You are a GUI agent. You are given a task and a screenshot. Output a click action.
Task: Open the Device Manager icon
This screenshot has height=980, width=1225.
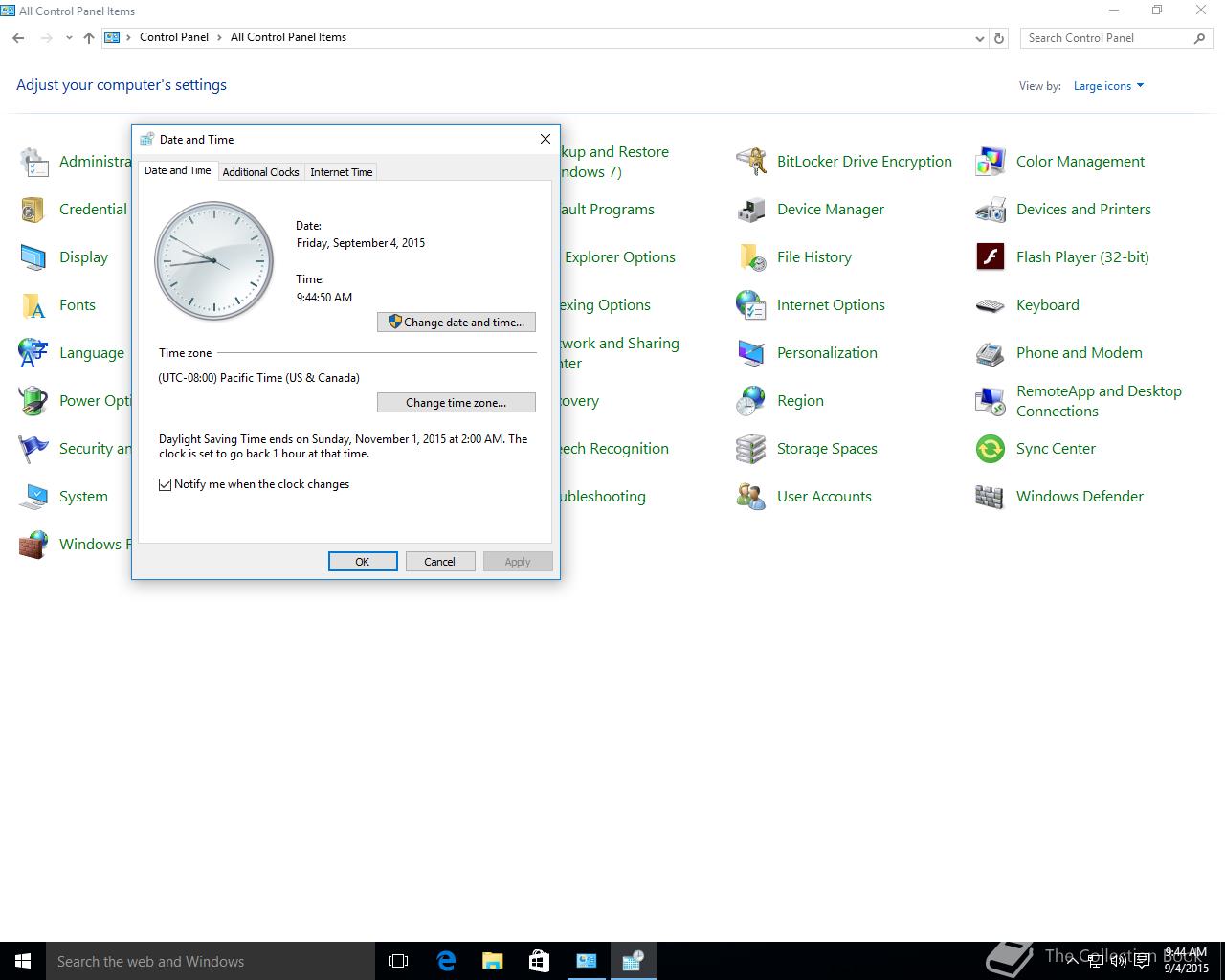click(x=751, y=210)
